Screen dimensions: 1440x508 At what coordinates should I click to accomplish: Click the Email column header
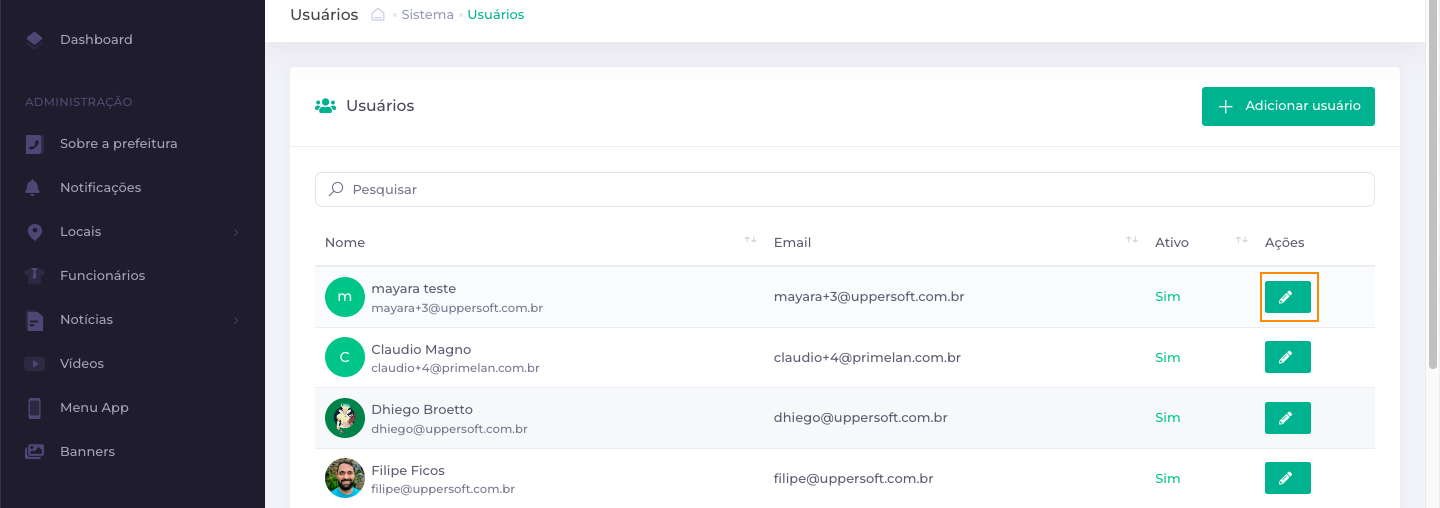point(792,242)
